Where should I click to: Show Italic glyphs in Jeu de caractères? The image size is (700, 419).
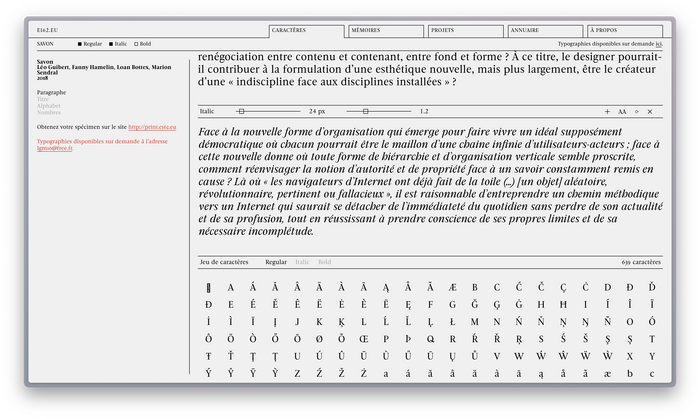(x=302, y=262)
